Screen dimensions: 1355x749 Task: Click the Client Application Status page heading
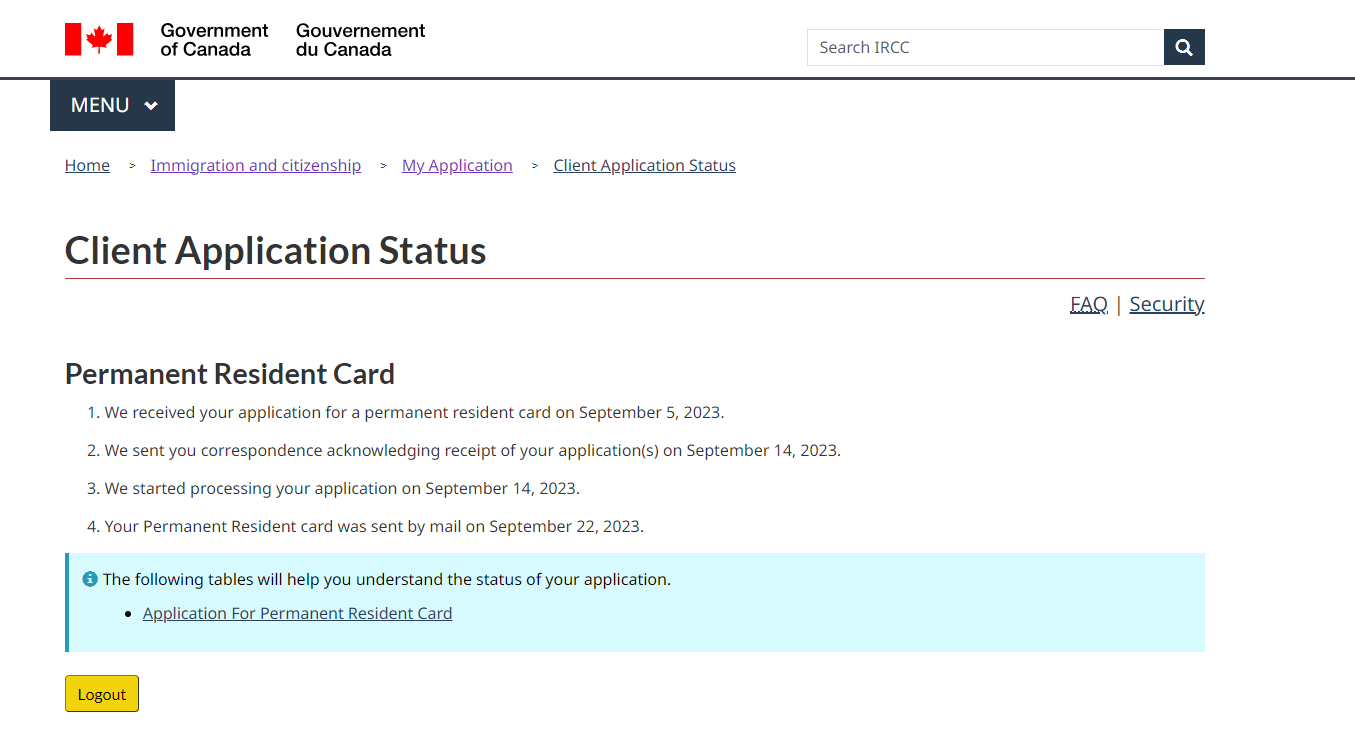tap(275, 250)
